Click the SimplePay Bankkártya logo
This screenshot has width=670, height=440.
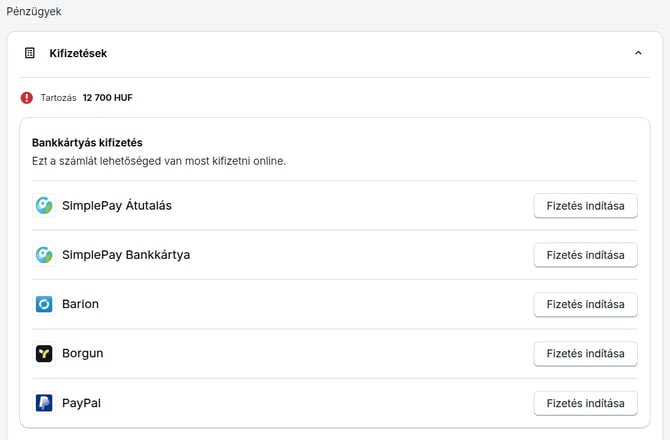[x=44, y=255]
